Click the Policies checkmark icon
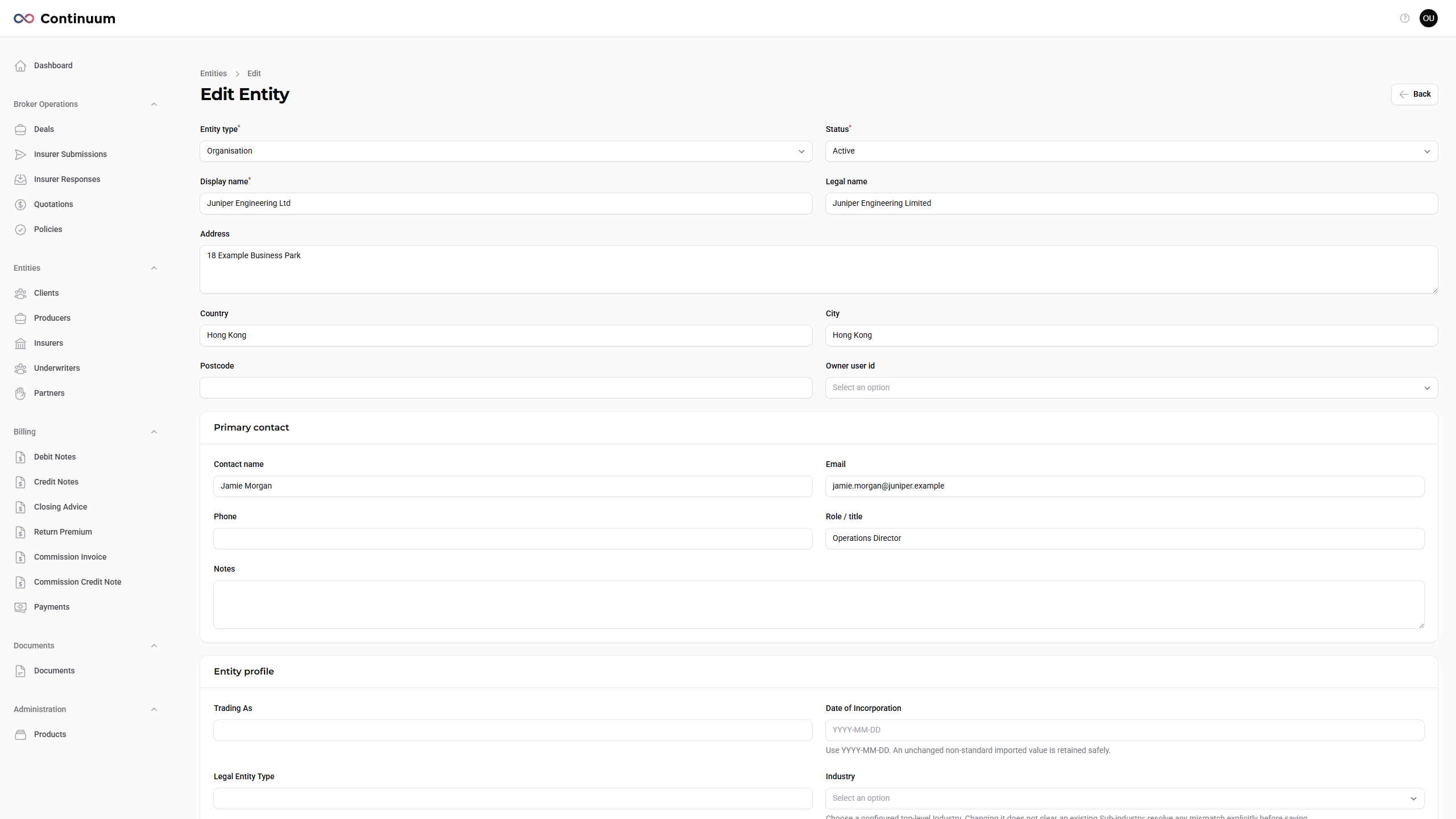The width and height of the screenshot is (1456, 819). [20, 230]
